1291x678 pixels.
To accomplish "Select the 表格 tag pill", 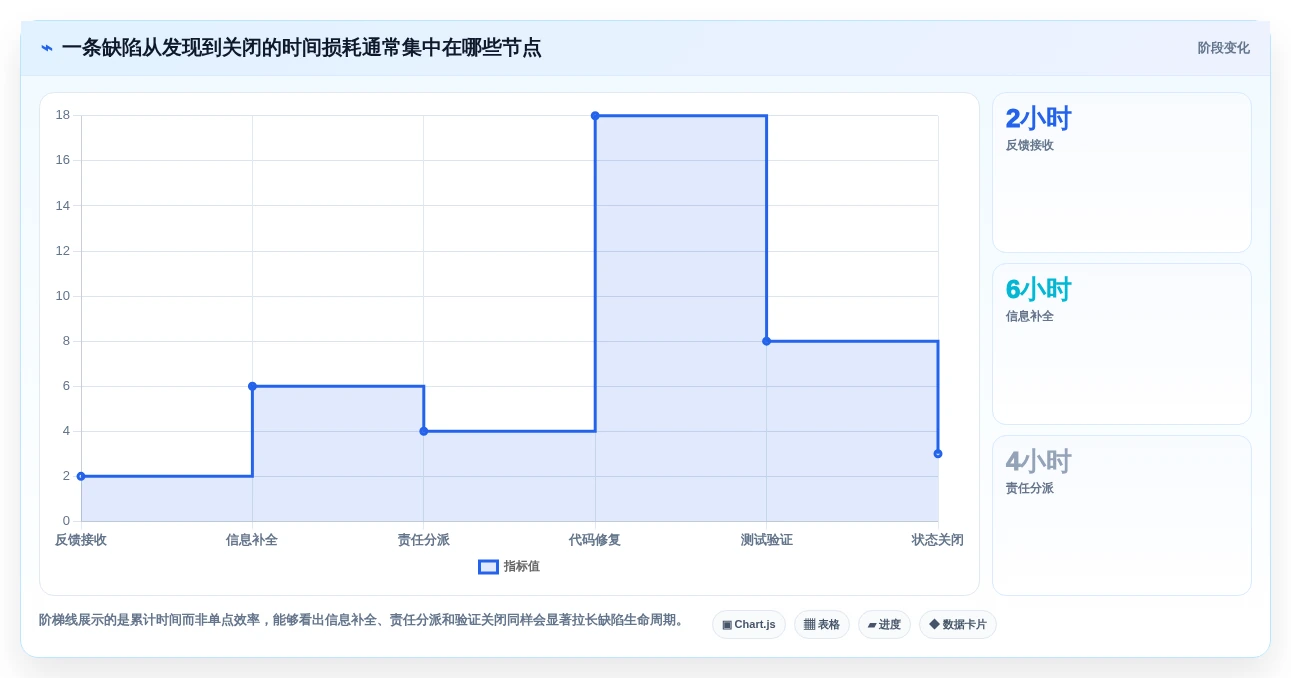I will [822, 625].
